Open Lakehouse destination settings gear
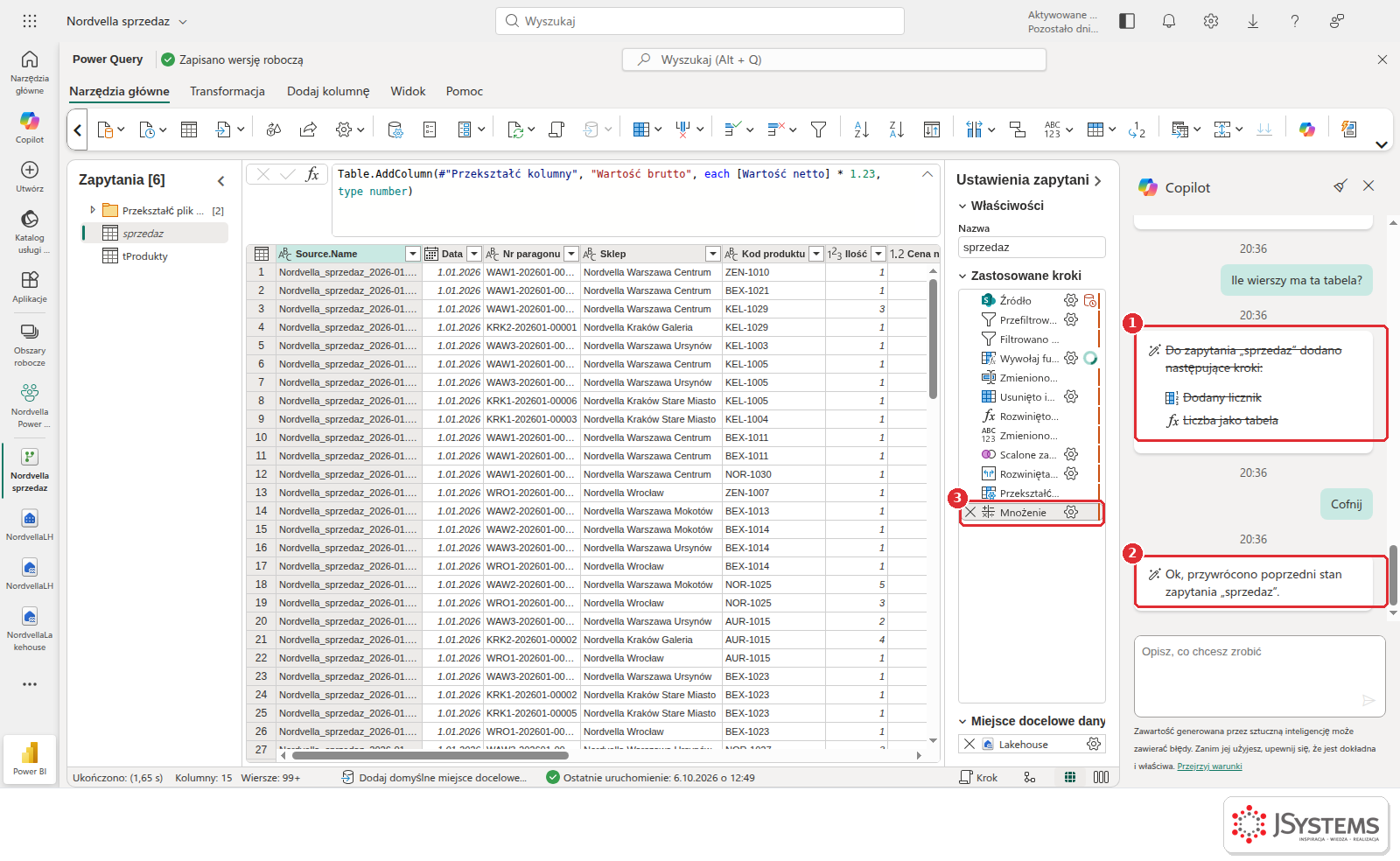Image resolution: width=1400 pixels, height=861 pixels. coord(1094,744)
